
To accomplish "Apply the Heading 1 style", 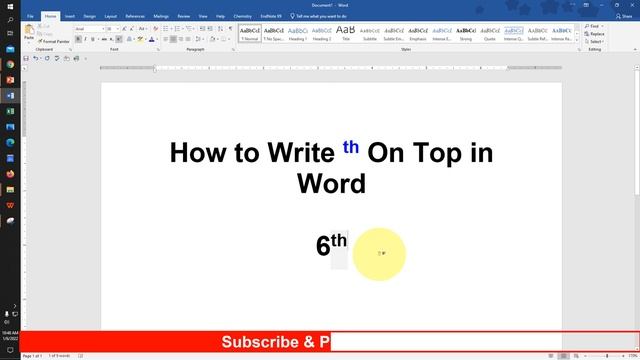I will 298,33.
